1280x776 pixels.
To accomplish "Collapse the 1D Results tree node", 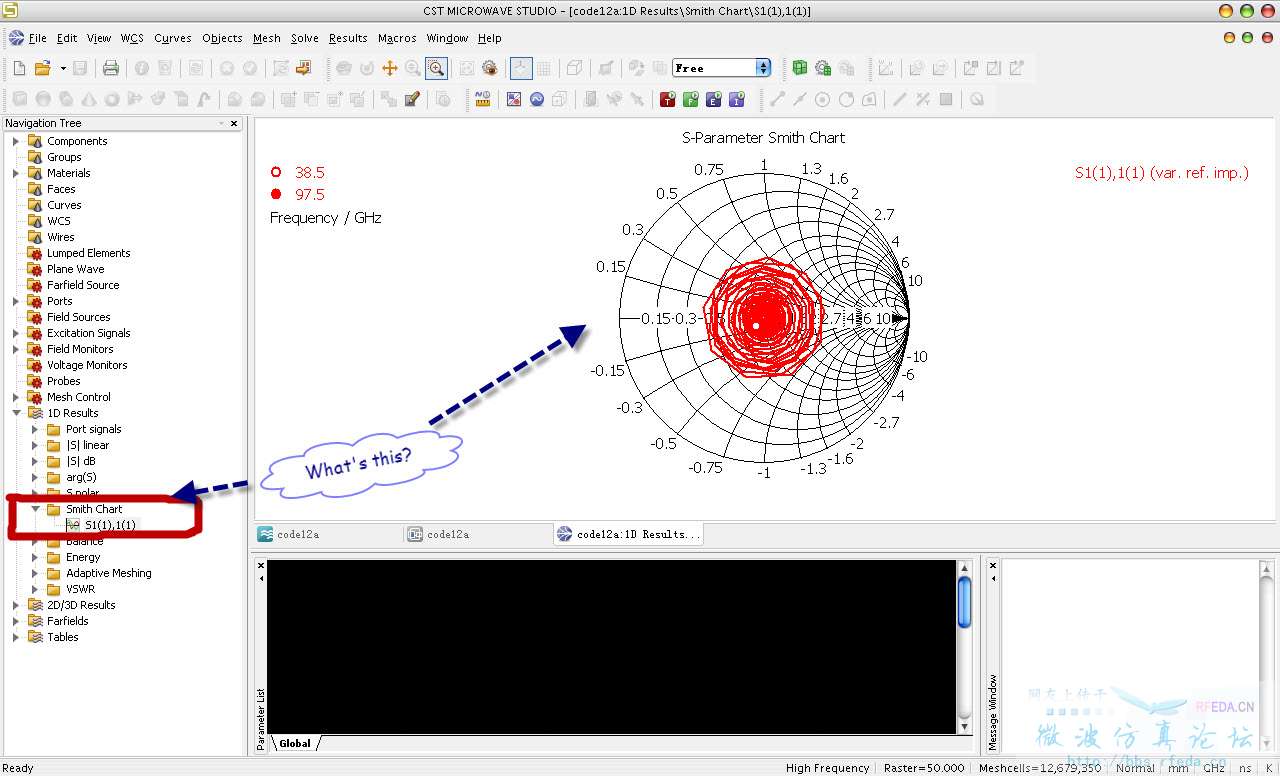I will click(16, 413).
